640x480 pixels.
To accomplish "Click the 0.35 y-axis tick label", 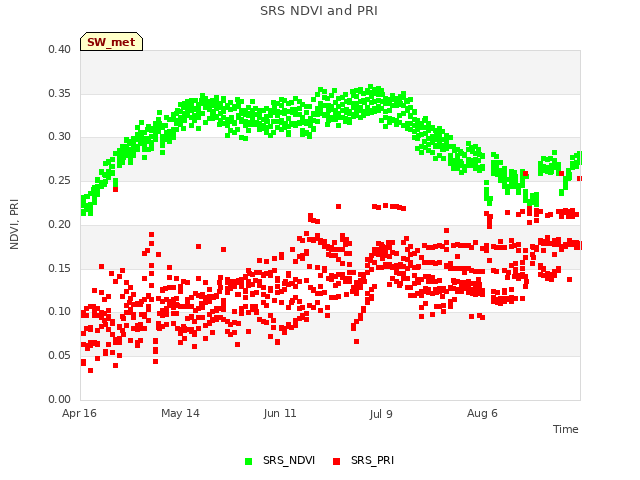I will [60, 93].
